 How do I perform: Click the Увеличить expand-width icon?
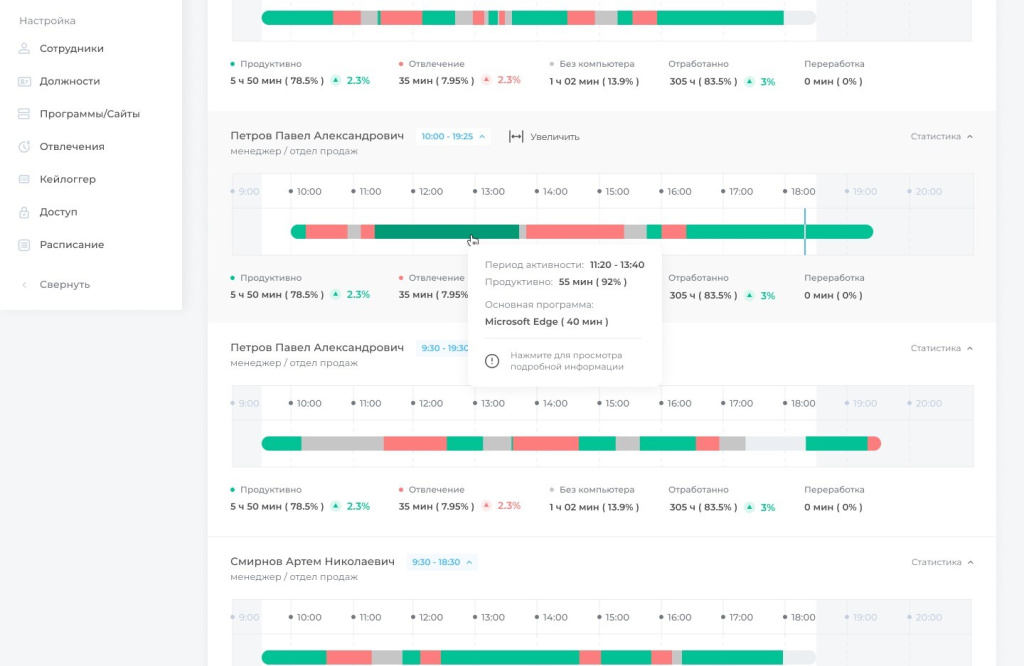pos(516,136)
